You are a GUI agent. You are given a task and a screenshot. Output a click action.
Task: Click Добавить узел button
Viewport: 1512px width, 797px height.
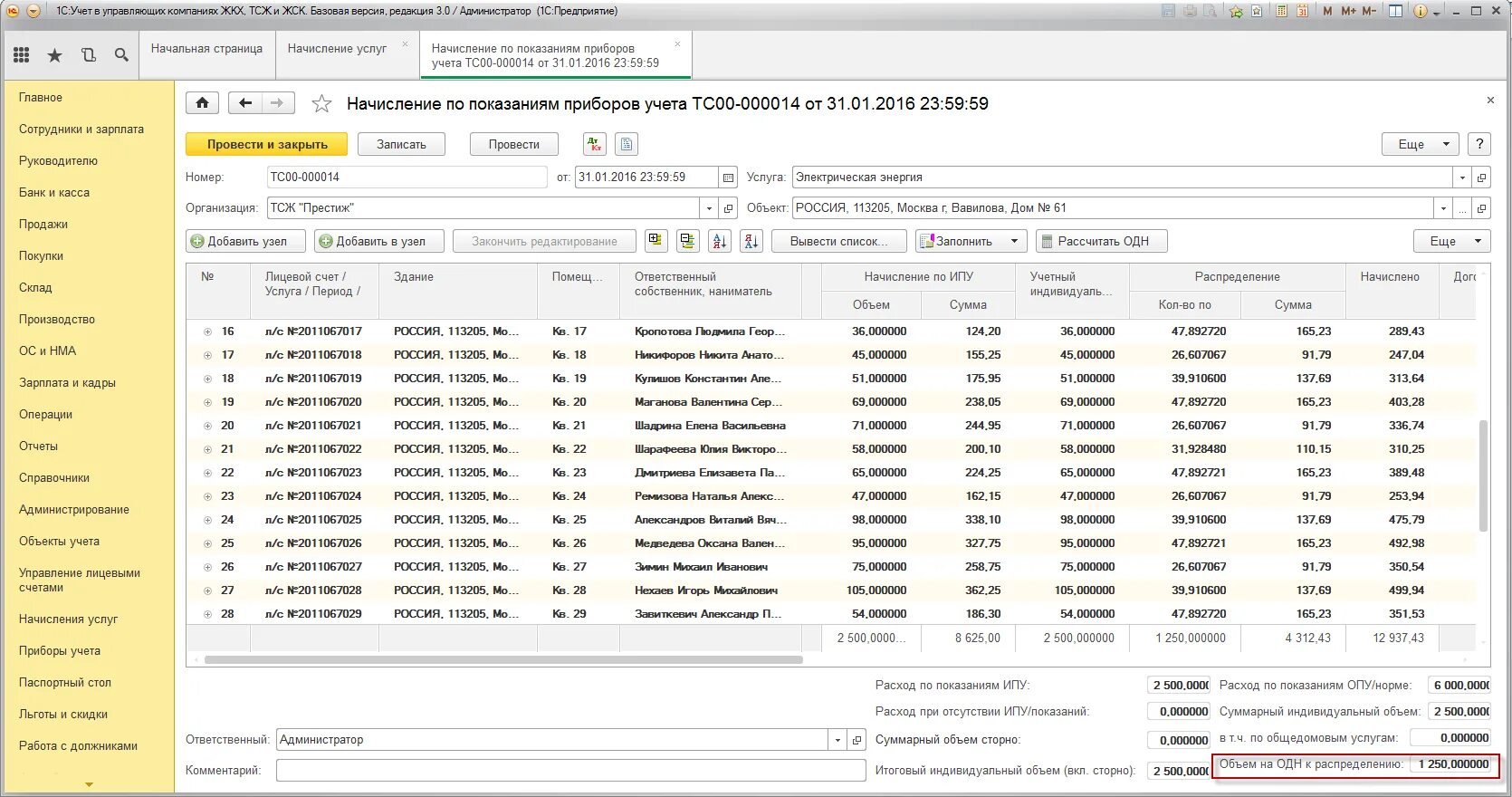click(245, 241)
